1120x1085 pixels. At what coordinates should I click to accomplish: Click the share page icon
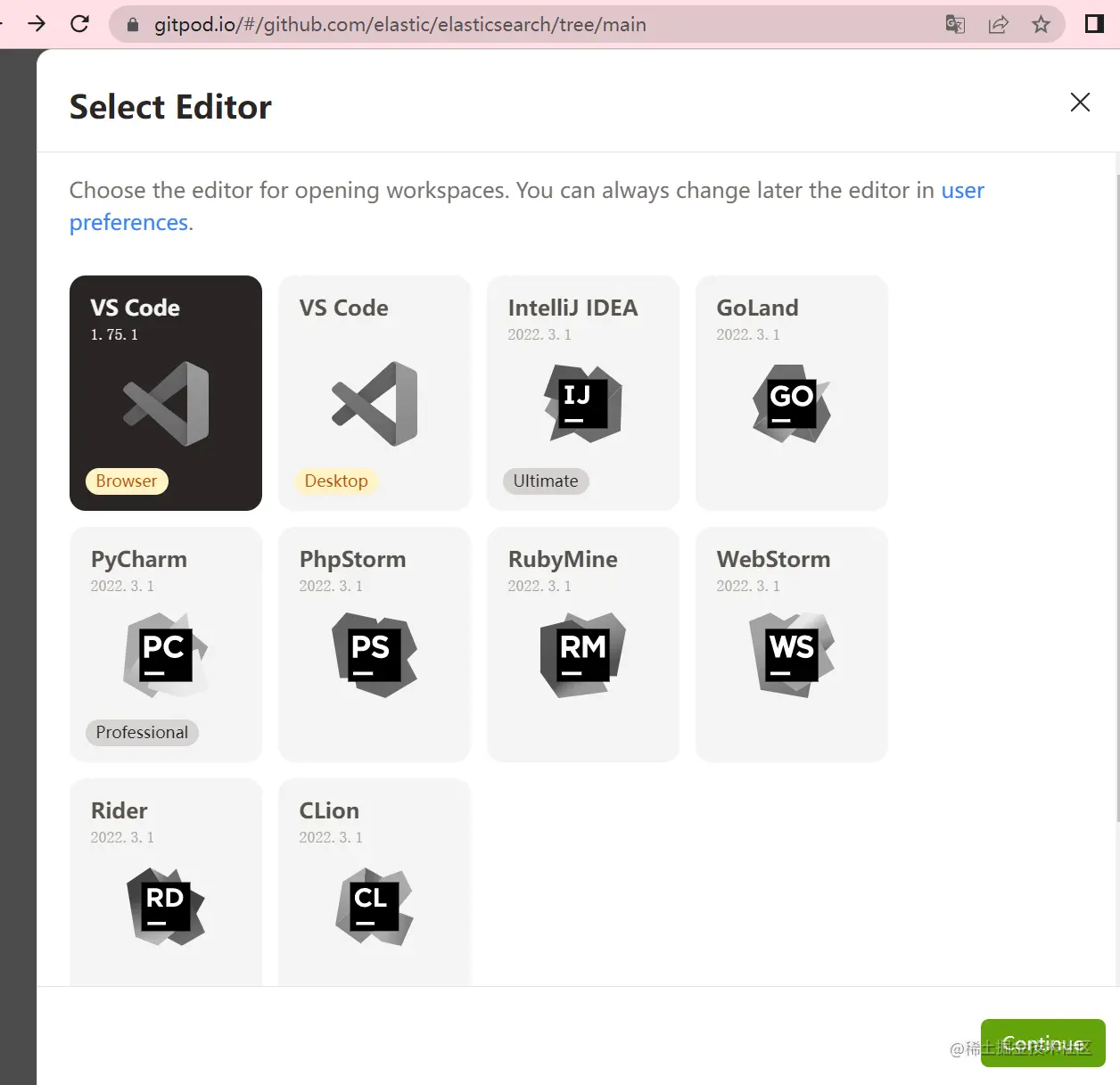click(998, 24)
